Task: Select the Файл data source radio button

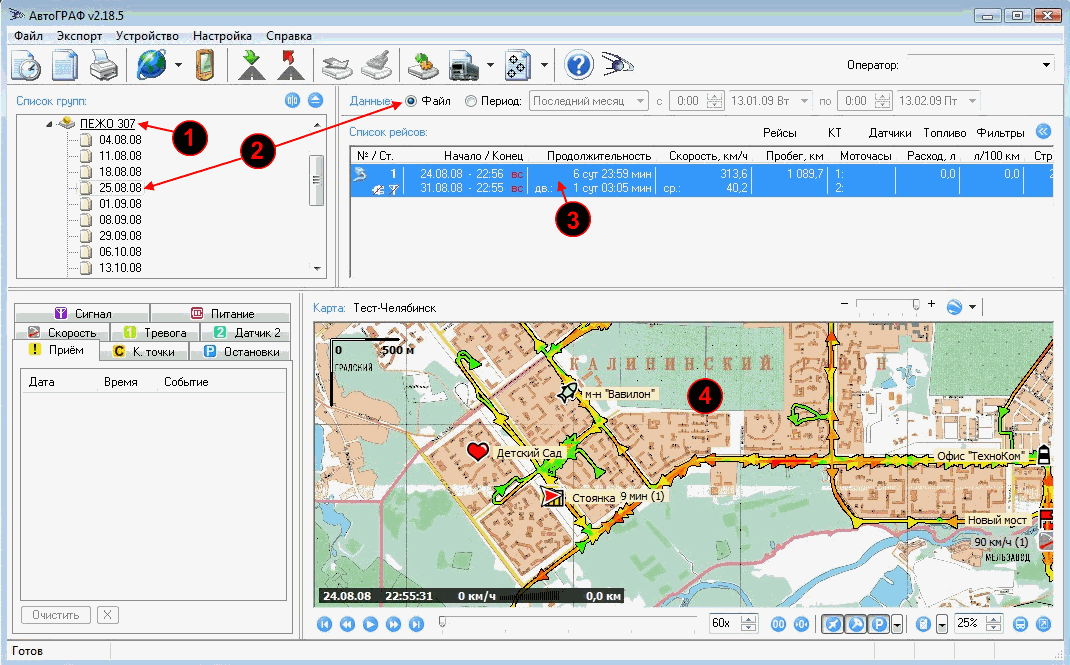Action: pyautogui.click(x=411, y=101)
